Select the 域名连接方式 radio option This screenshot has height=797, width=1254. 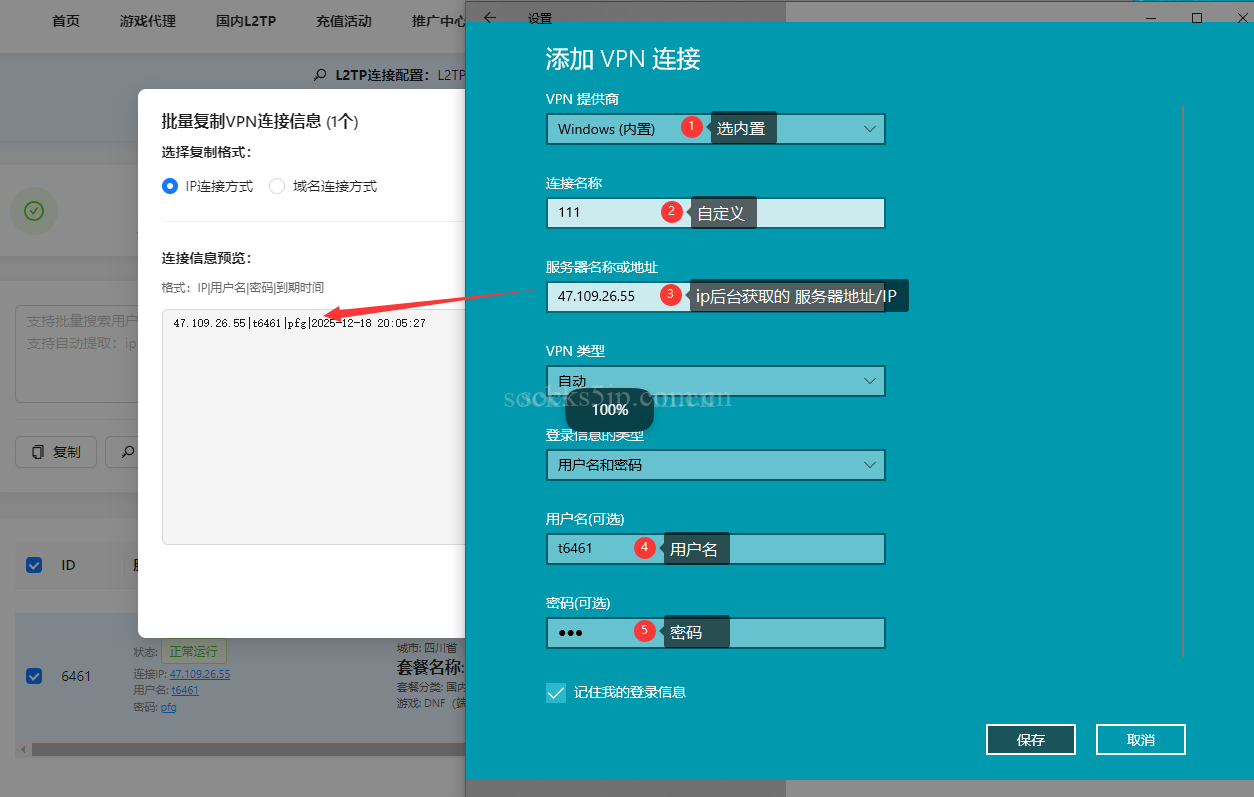[x=277, y=186]
